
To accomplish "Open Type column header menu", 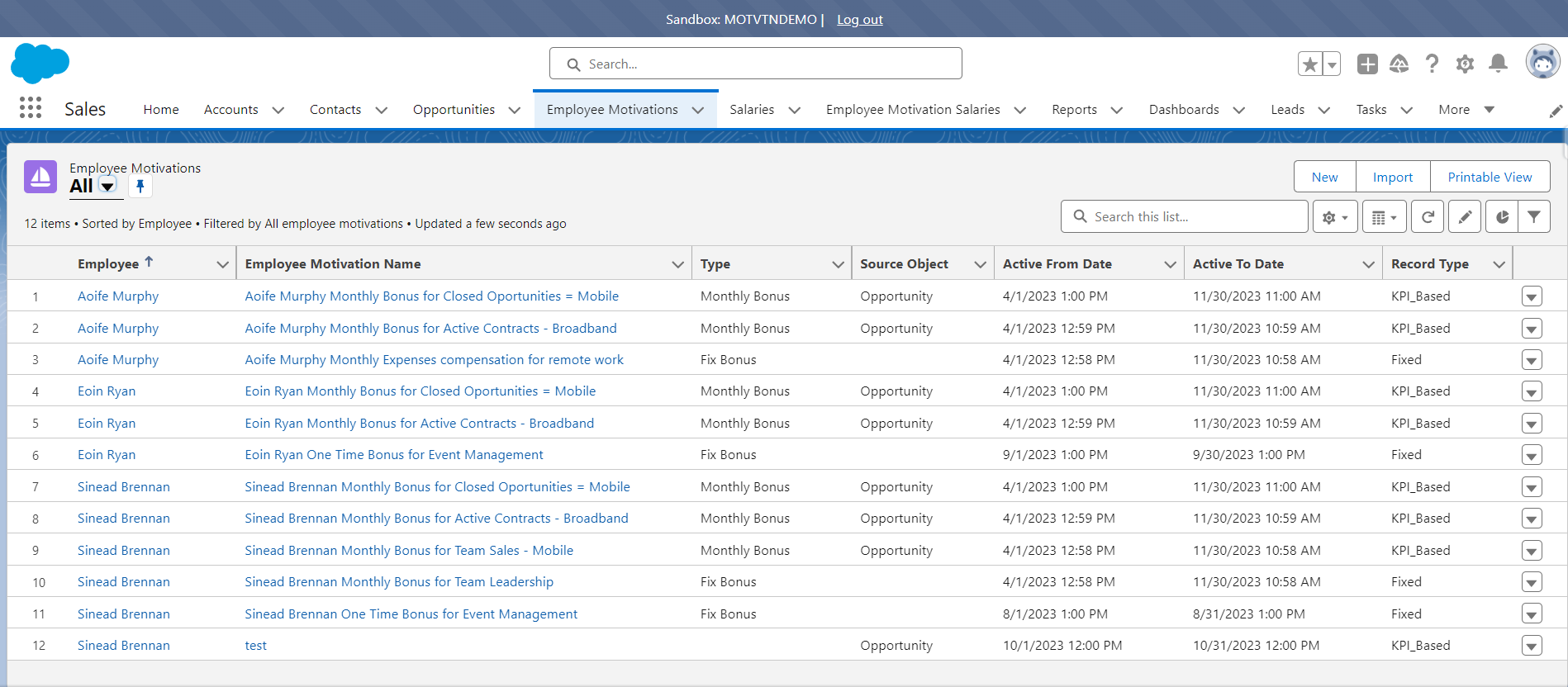I will tap(838, 264).
